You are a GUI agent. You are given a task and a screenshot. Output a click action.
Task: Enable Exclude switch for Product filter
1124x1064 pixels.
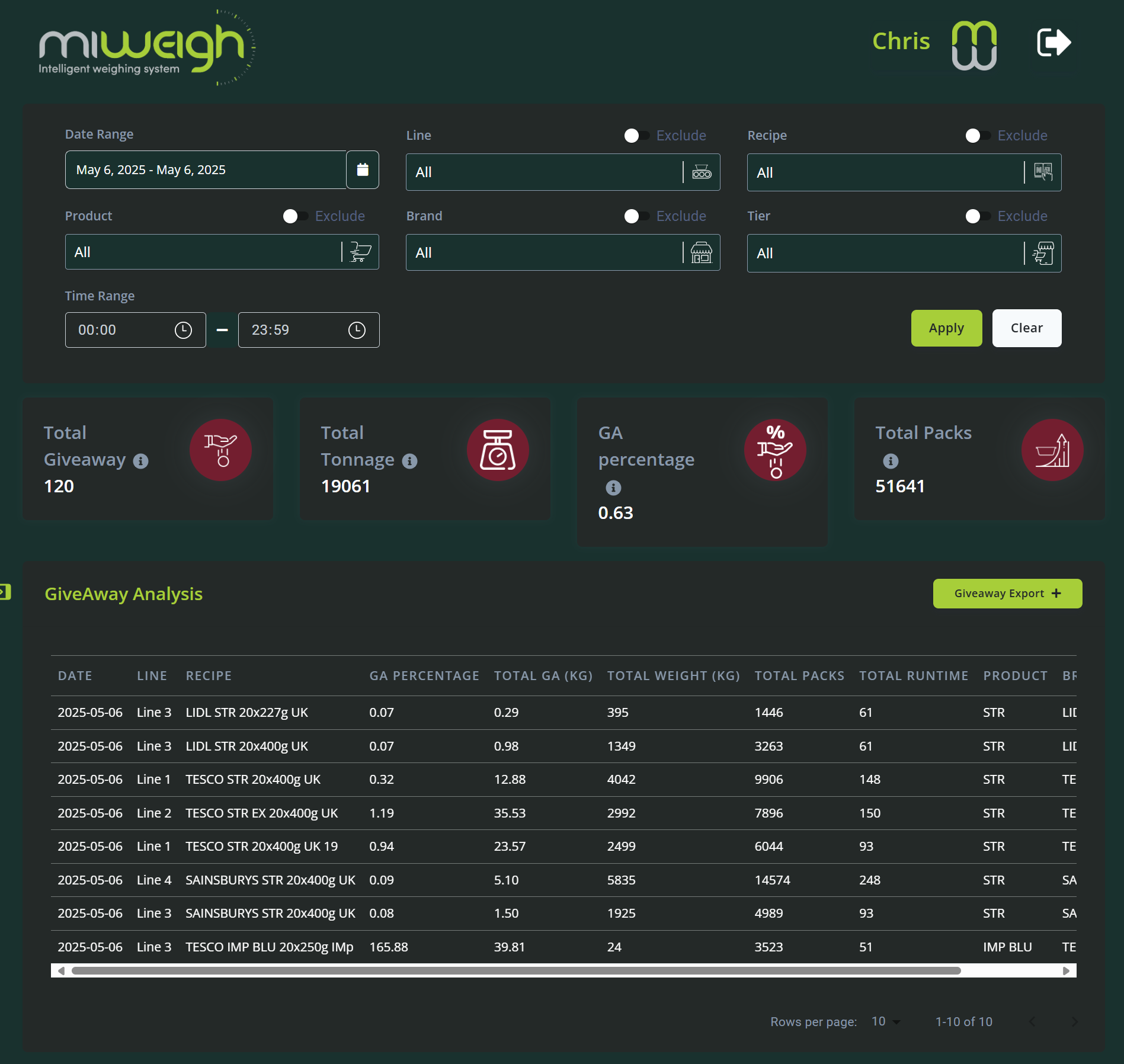pos(296,216)
